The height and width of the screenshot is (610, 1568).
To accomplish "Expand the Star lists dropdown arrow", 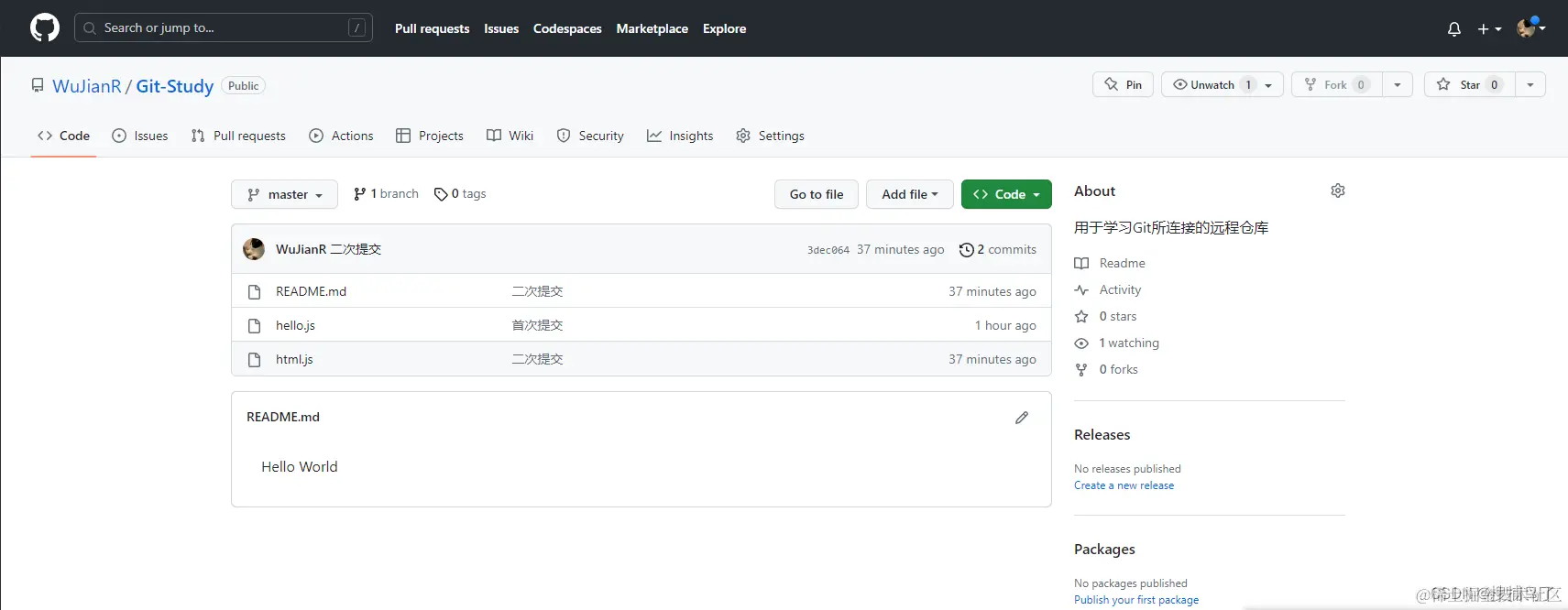I will [x=1530, y=84].
